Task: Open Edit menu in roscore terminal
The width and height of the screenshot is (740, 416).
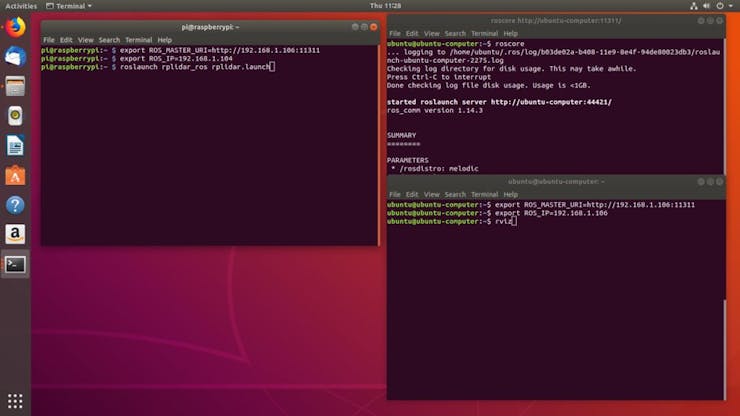Action: [412, 34]
